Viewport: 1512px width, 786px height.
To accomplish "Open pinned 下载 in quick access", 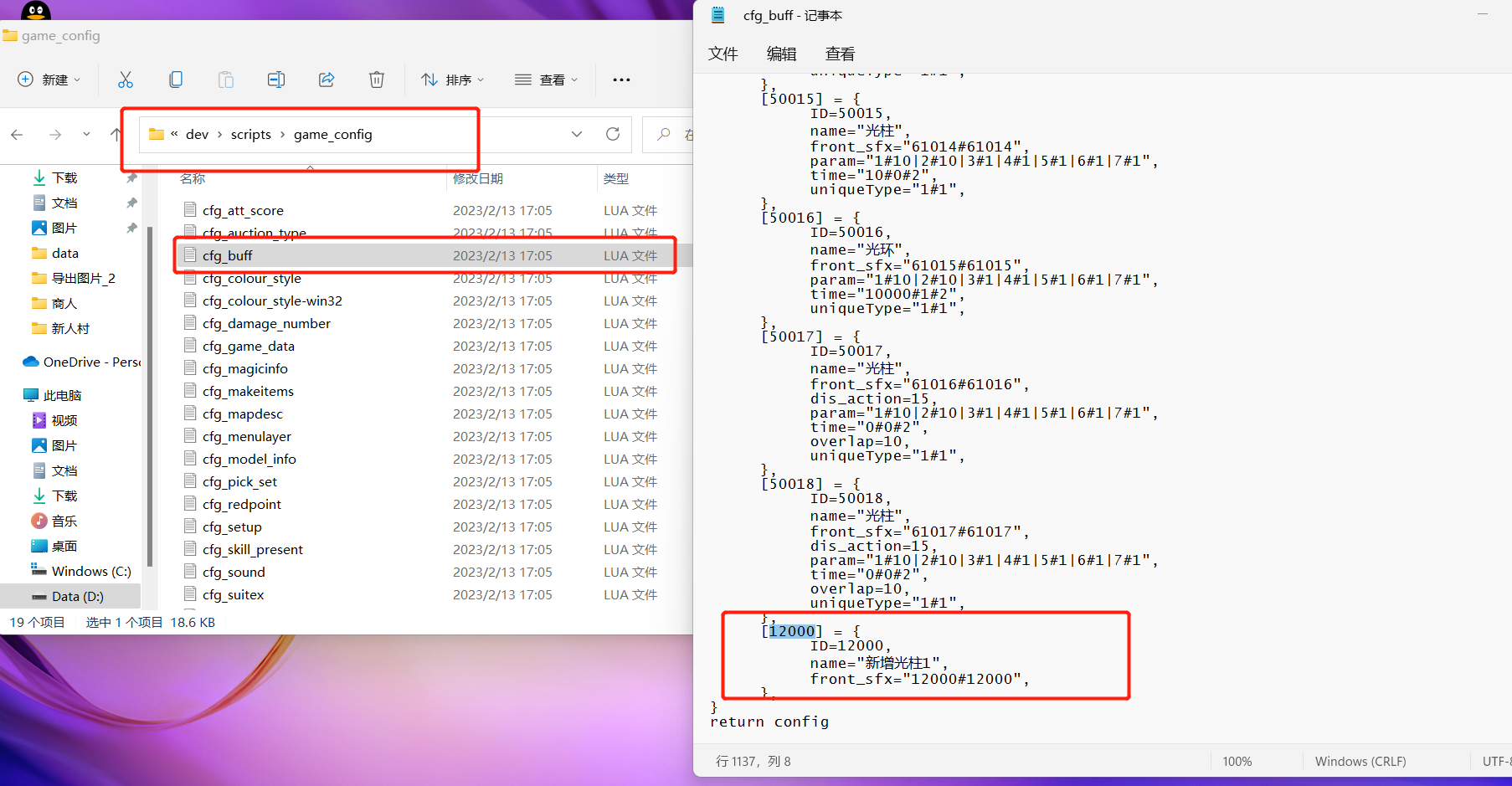I will click(x=64, y=177).
